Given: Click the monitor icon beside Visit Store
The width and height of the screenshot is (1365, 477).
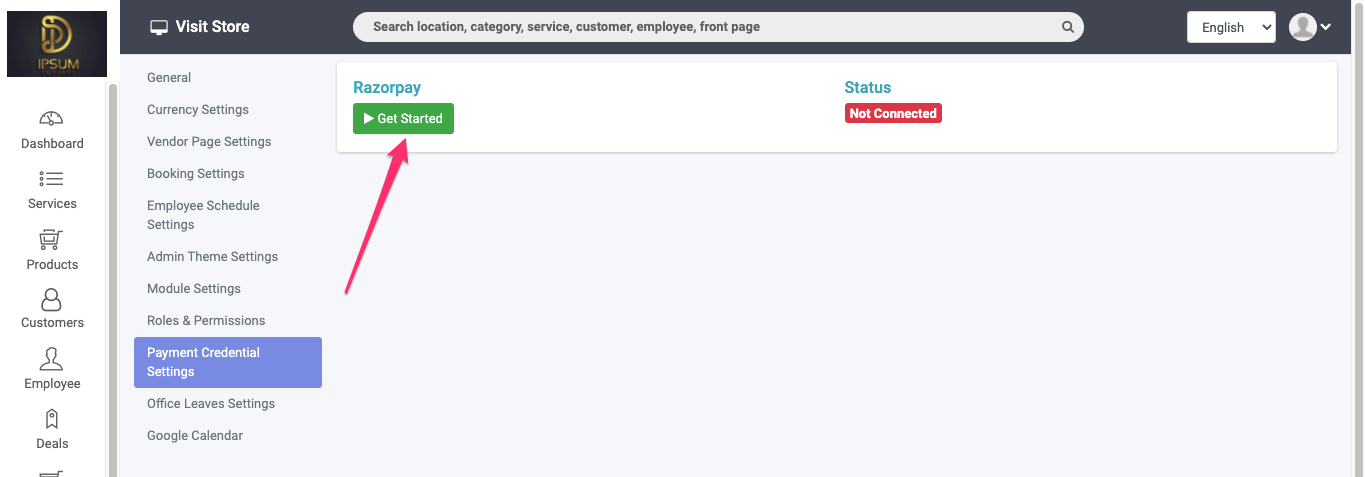Looking at the screenshot, I should tap(159, 27).
